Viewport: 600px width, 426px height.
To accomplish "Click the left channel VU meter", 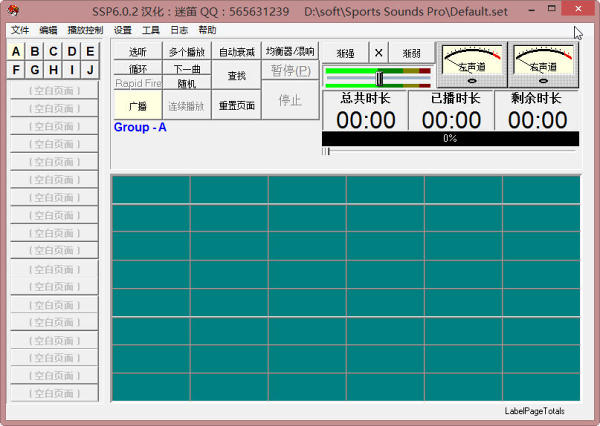I will (x=470, y=64).
